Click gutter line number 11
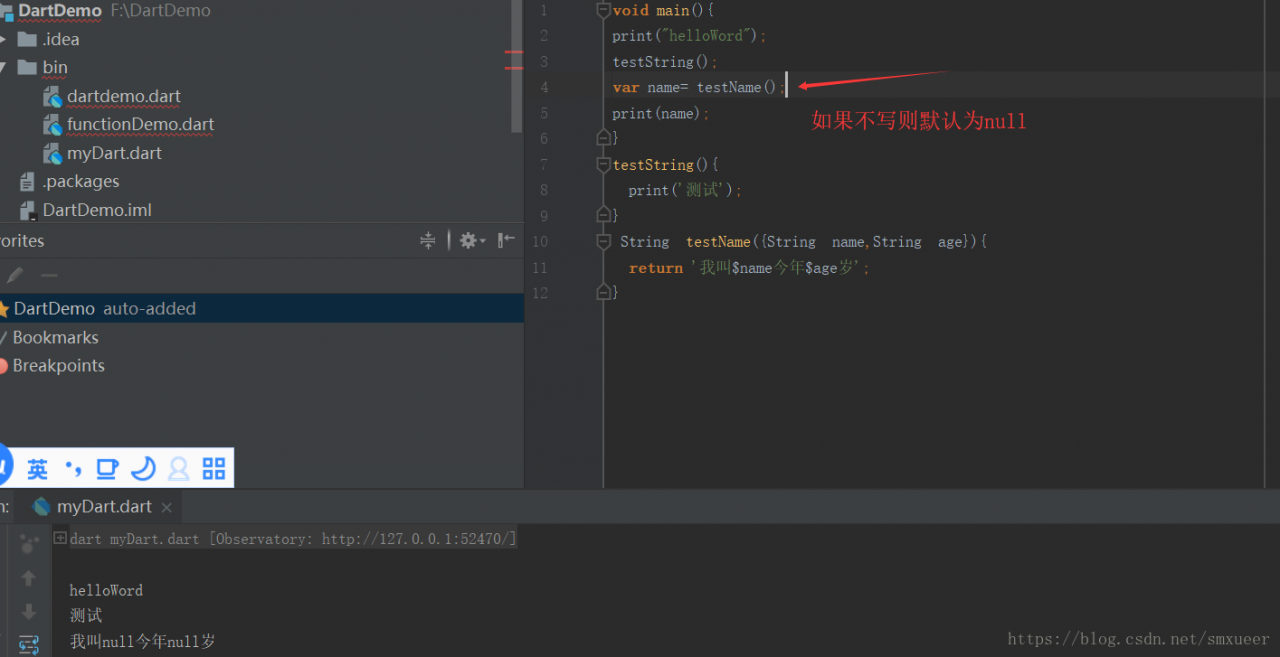Viewport: 1280px width, 657px height. pyautogui.click(x=541, y=267)
